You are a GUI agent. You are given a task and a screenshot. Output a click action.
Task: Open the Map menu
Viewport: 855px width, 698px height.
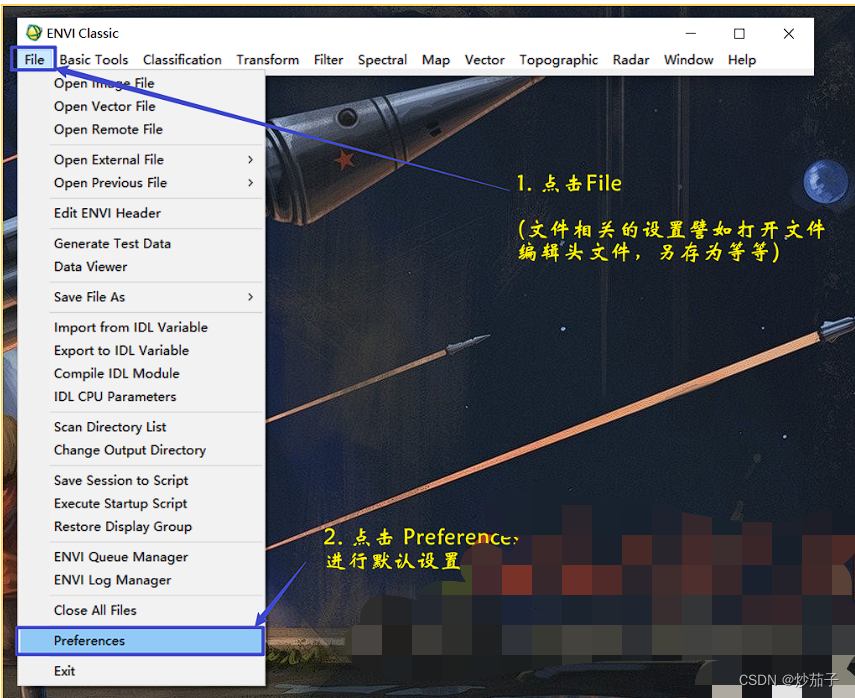click(x=436, y=59)
